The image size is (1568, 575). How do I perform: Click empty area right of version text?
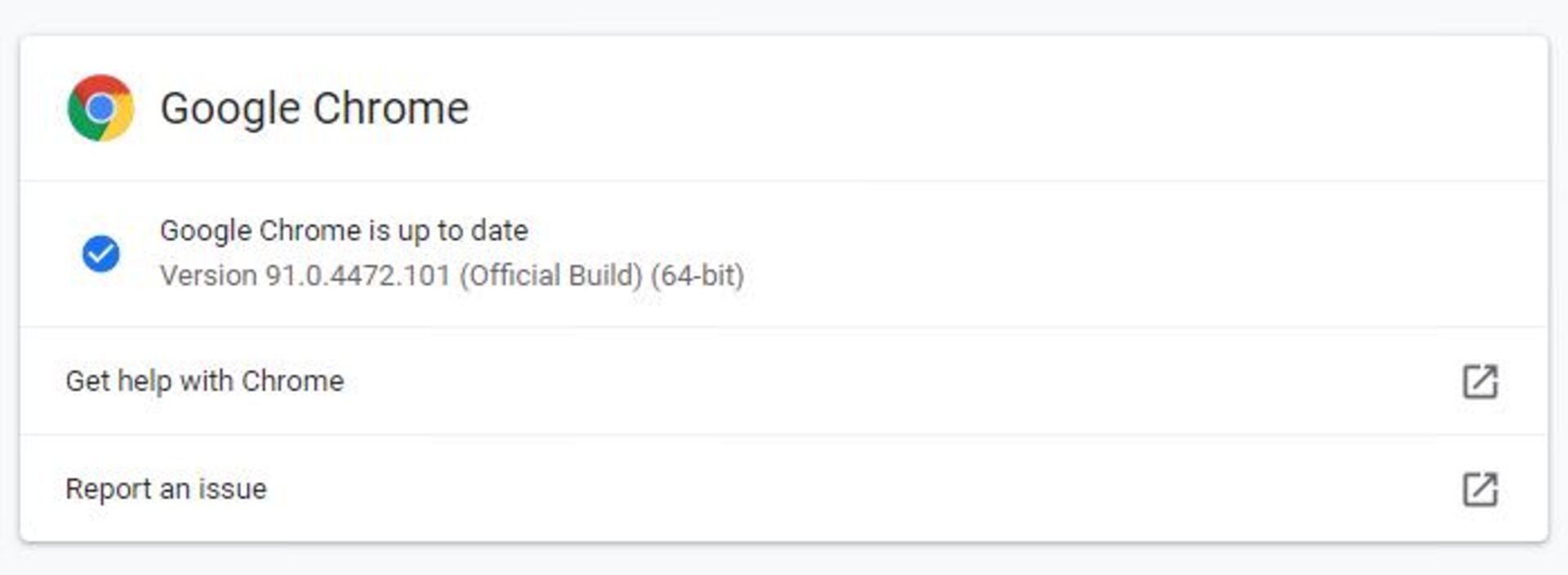pos(1143,254)
